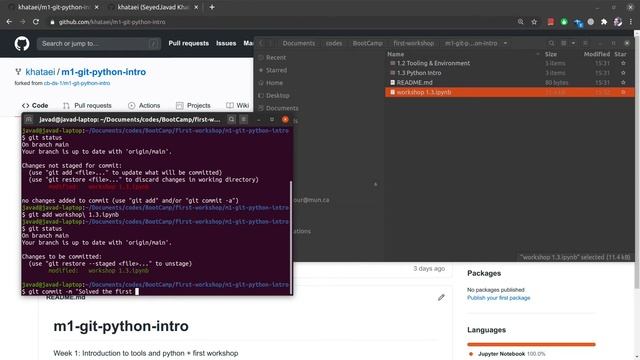This screenshot has height=360, width=640.
Task: Click the browser address bar URL
Action: point(112,22)
